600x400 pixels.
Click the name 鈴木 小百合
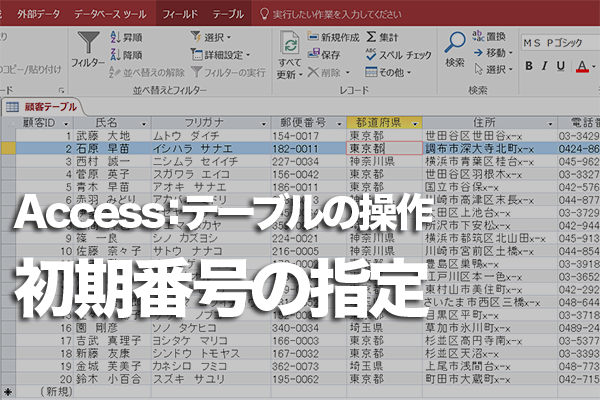click(108, 379)
